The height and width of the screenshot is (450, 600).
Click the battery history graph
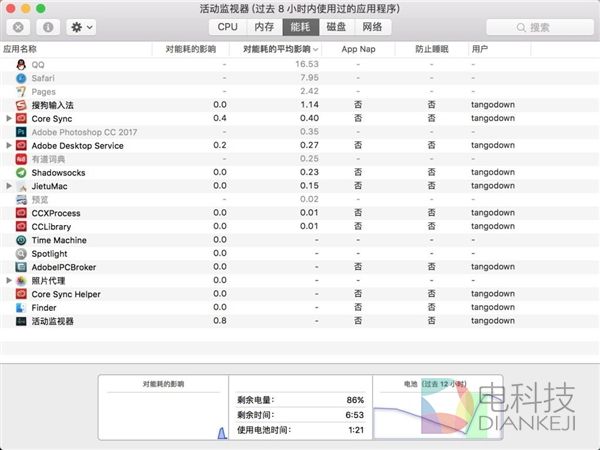[437, 415]
